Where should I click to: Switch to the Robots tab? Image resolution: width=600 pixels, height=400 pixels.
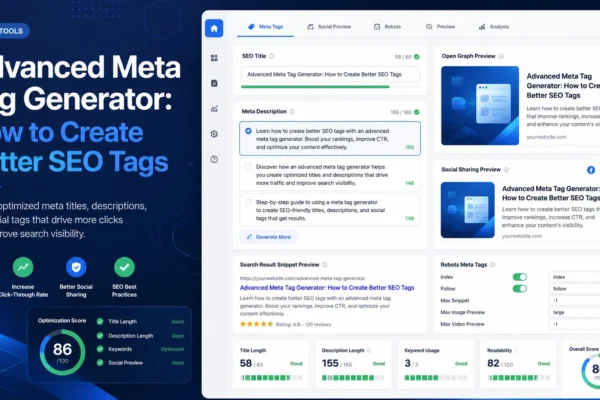[x=387, y=27]
